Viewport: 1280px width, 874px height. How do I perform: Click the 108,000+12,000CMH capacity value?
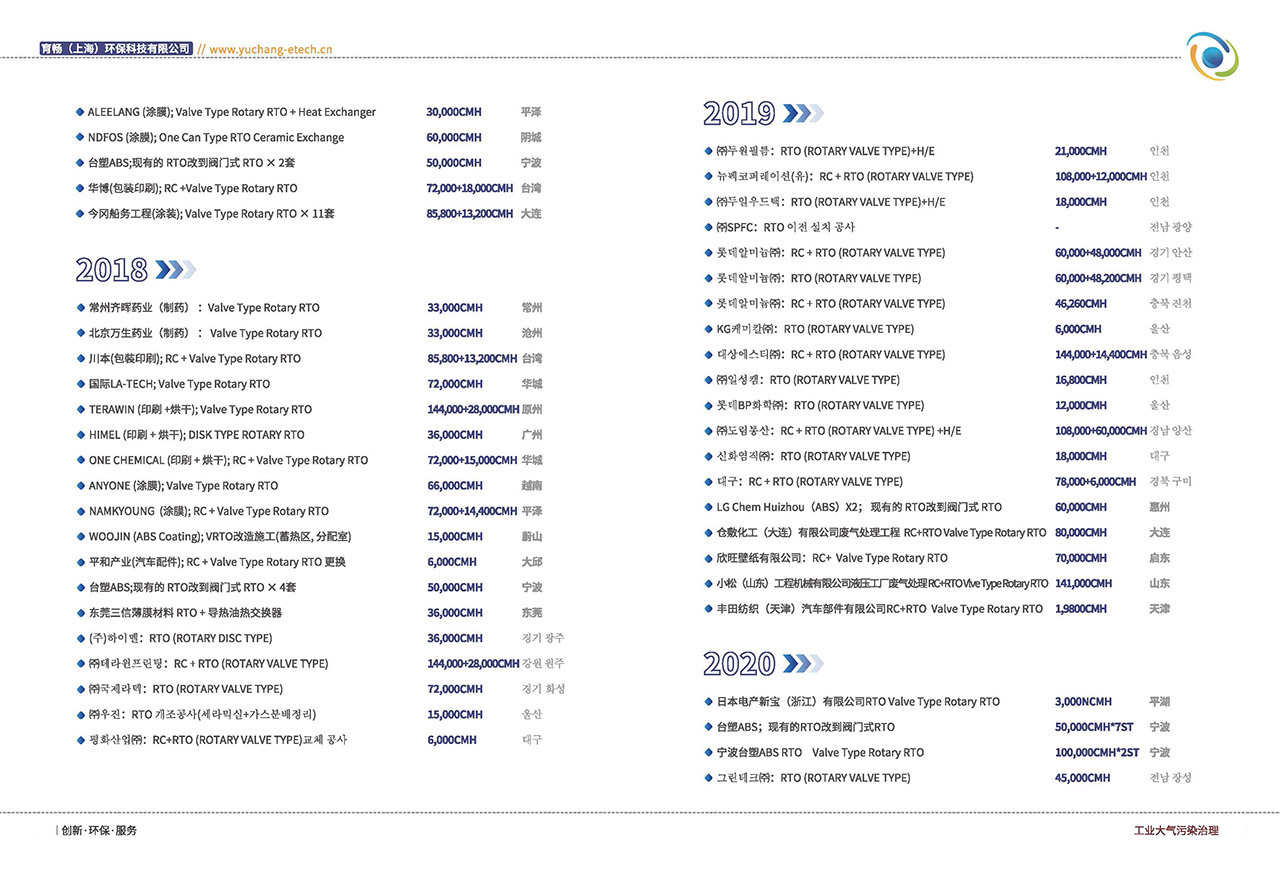pyautogui.click(x=1101, y=177)
